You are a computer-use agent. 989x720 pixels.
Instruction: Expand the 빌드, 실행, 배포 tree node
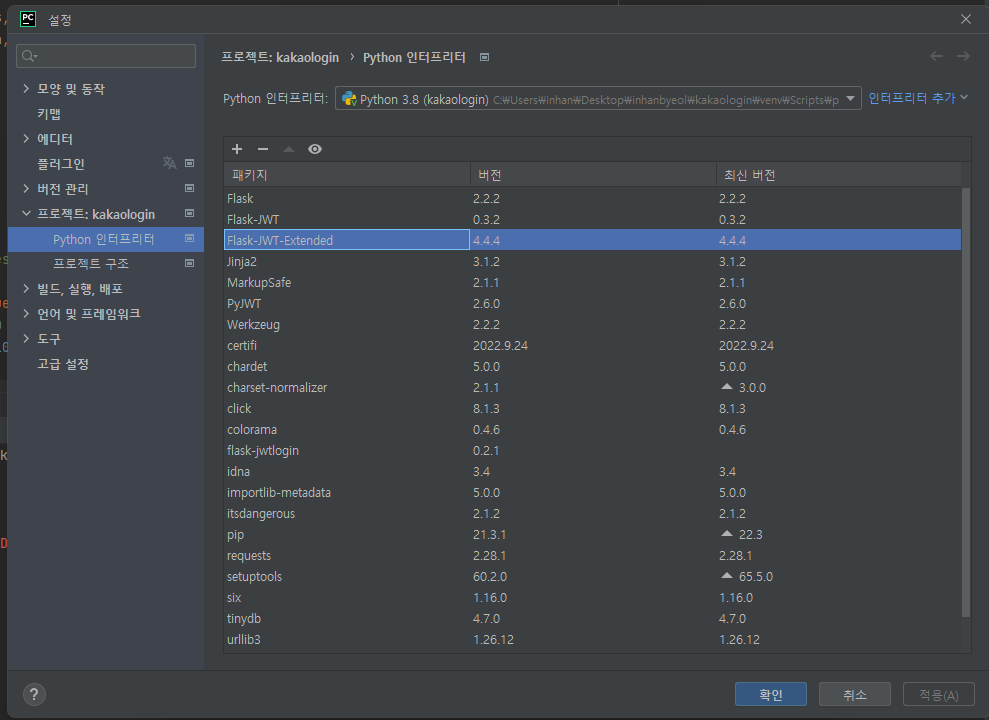[x=26, y=289]
